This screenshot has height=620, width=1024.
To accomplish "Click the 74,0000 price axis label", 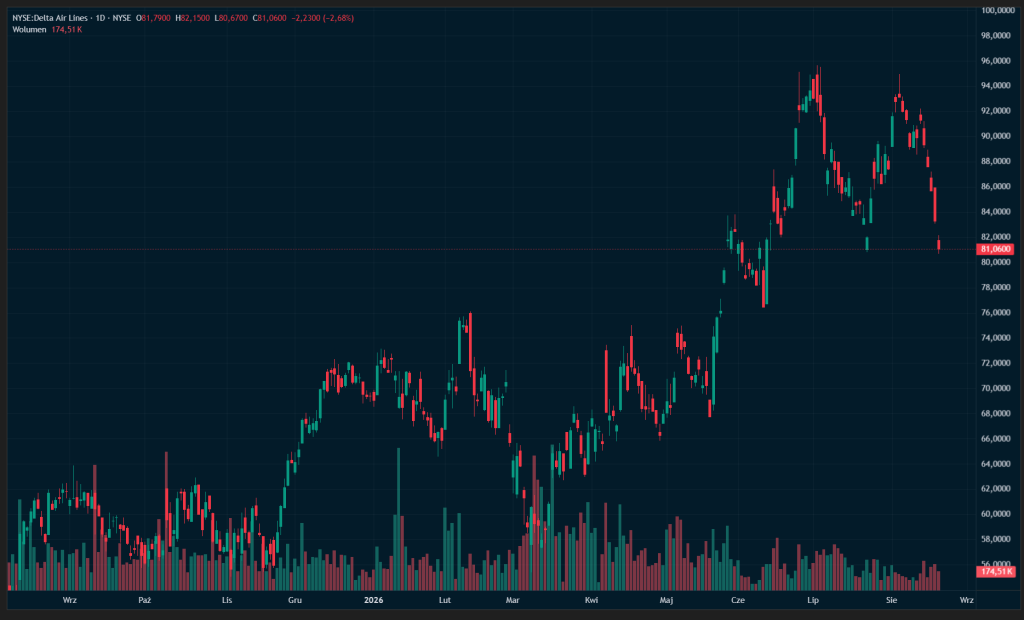I will coord(997,338).
